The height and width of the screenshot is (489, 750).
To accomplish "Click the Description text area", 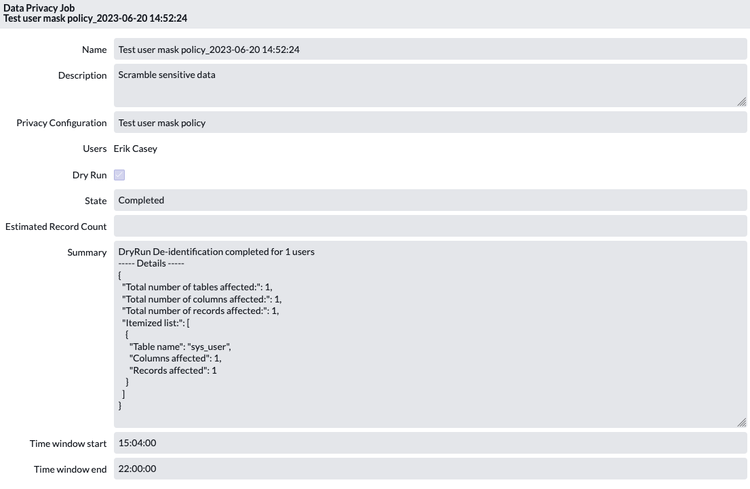I will (x=430, y=86).
